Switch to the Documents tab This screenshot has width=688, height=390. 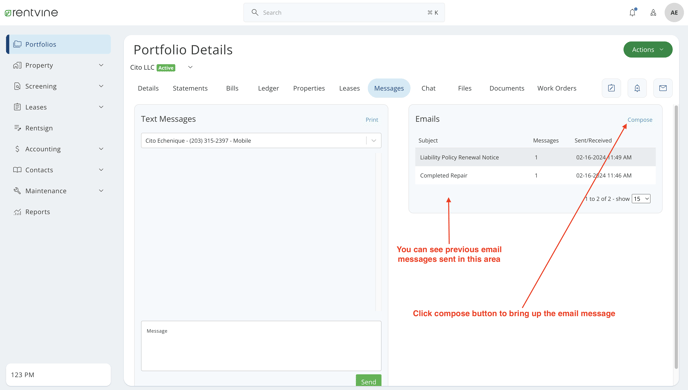pyautogui.click(x=507, y=88)
